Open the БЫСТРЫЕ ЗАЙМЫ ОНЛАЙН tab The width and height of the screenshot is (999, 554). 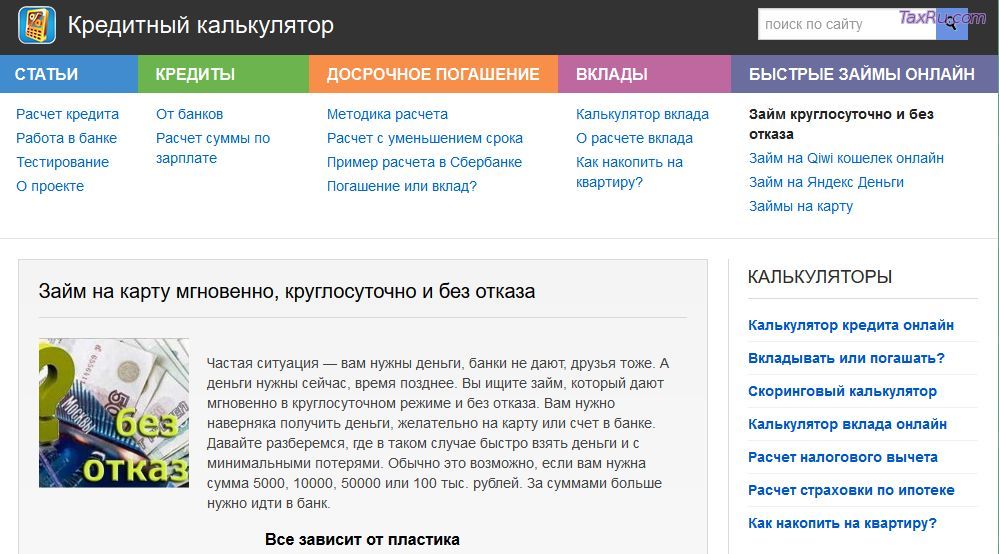(x=865, y=74)
